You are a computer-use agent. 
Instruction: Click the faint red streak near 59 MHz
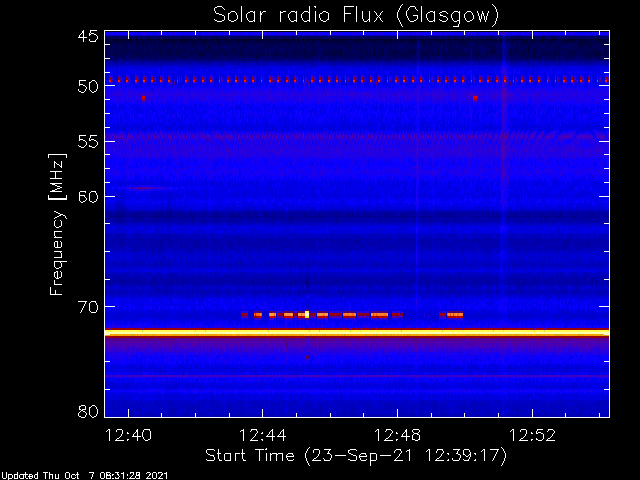point(149,188)
